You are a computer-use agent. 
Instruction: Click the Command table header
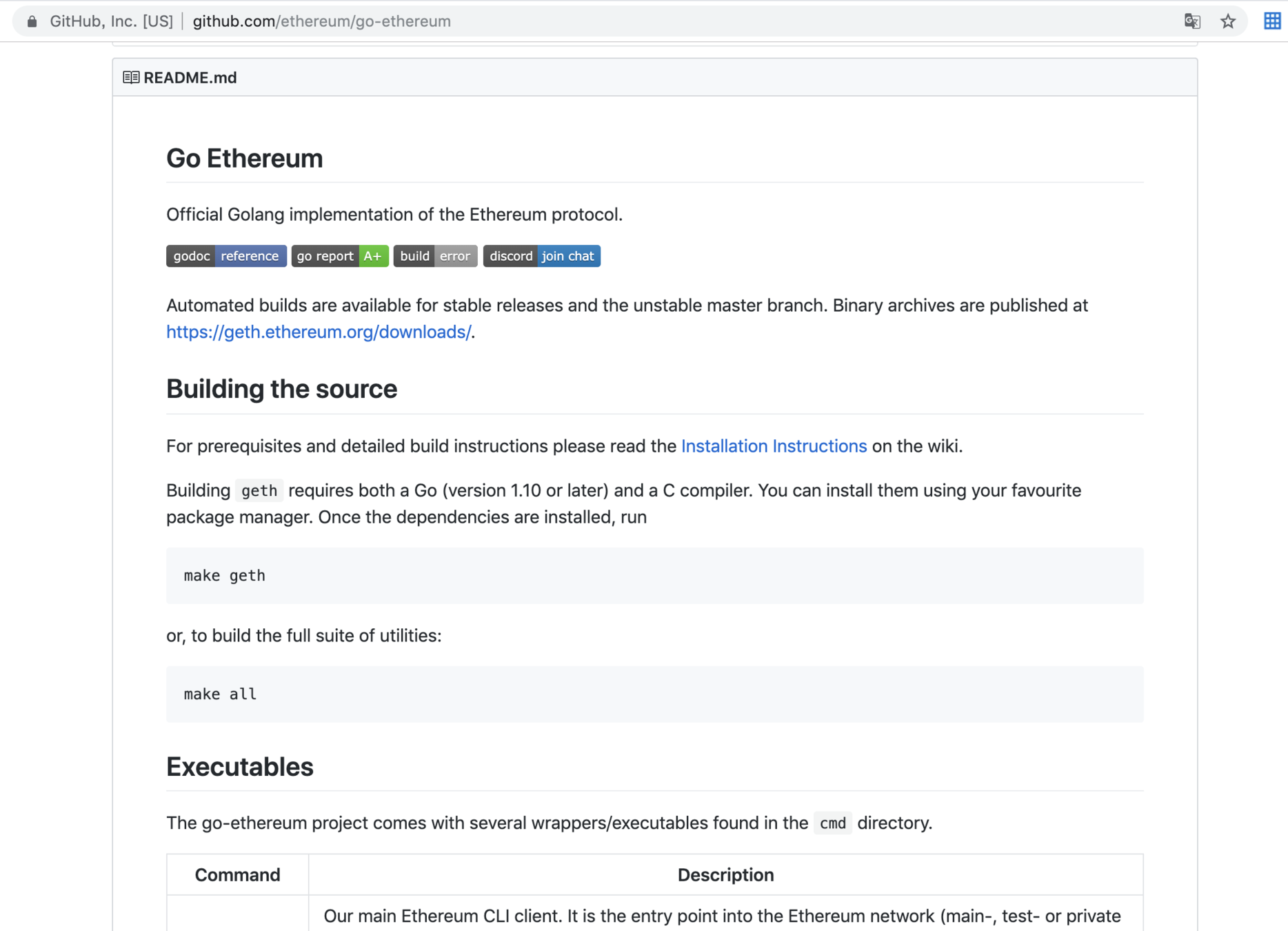click(237, 874)
